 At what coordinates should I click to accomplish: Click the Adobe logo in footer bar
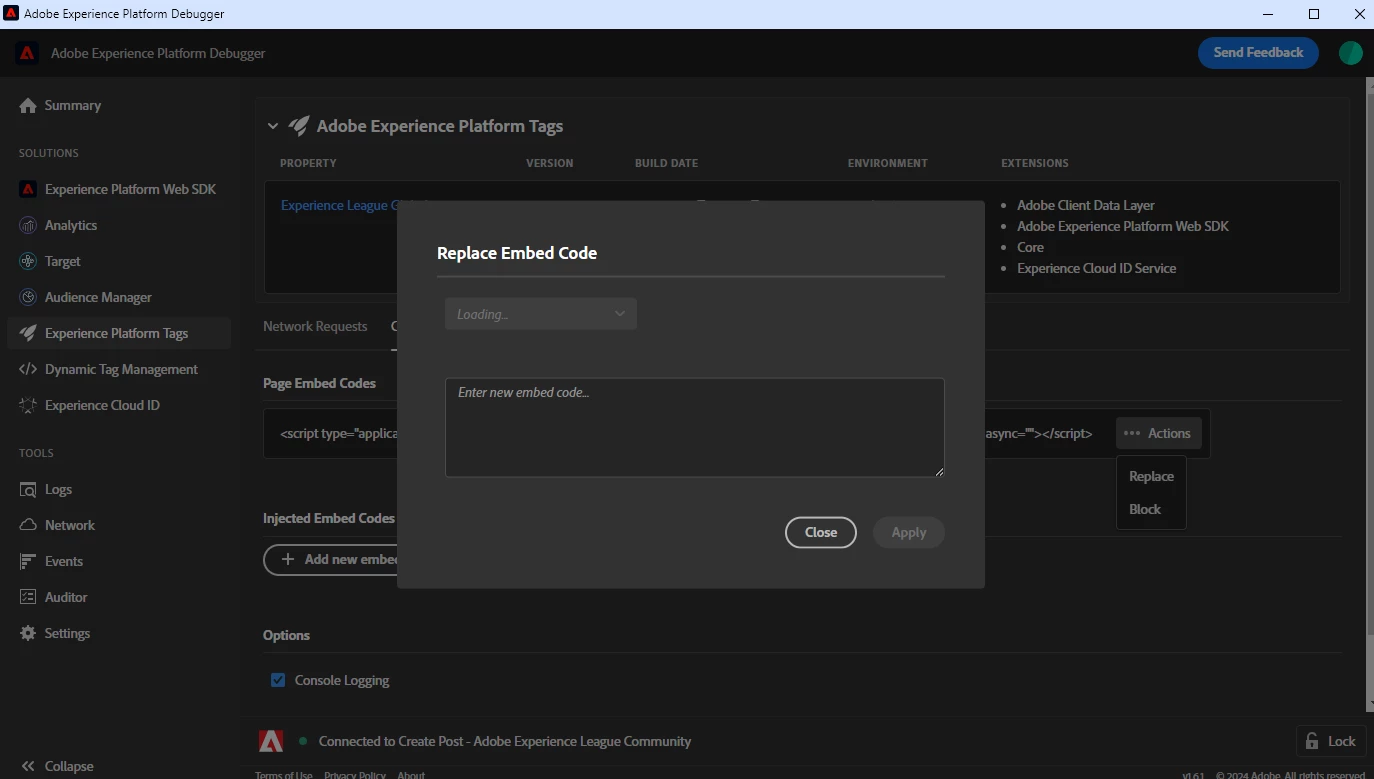(x=271, y=741)
